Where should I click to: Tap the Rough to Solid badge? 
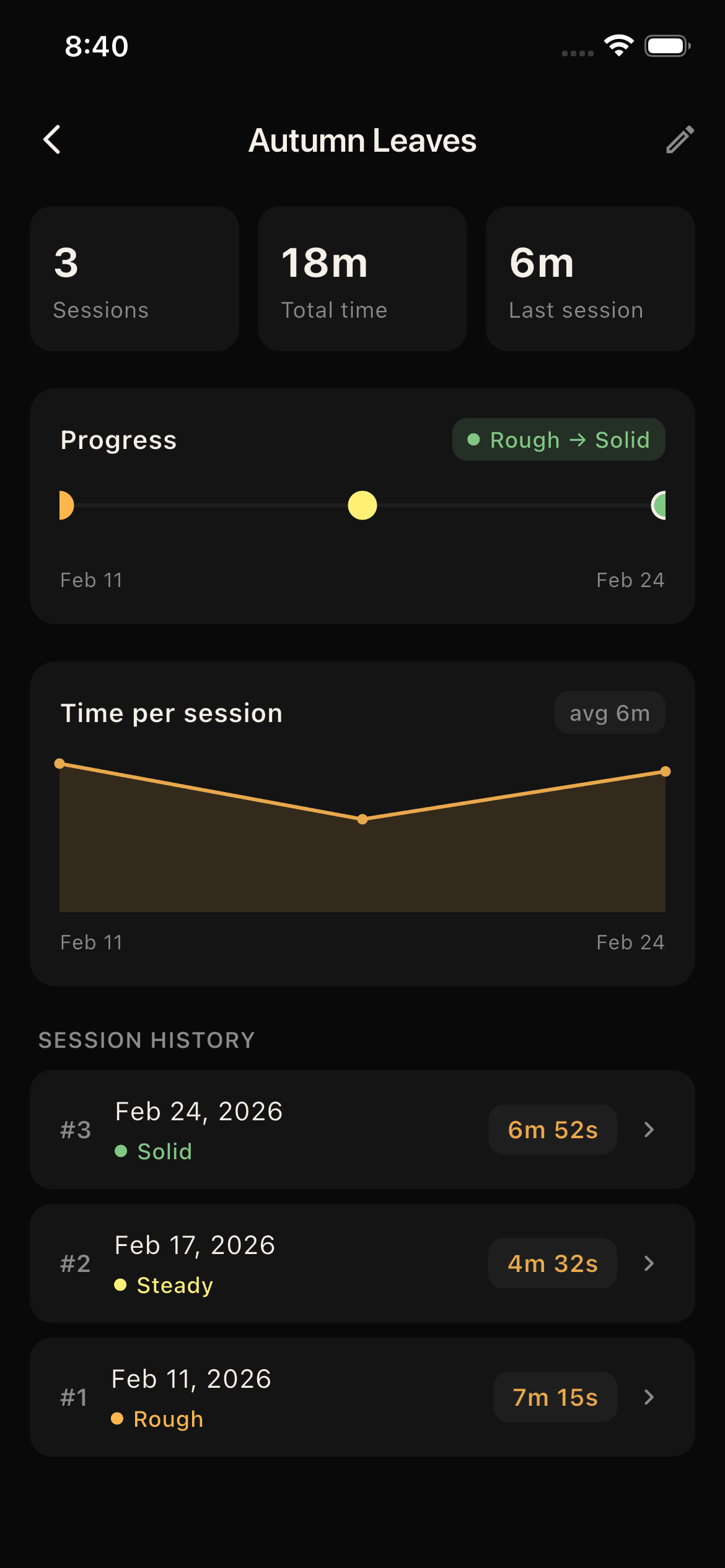click(558, 440)
